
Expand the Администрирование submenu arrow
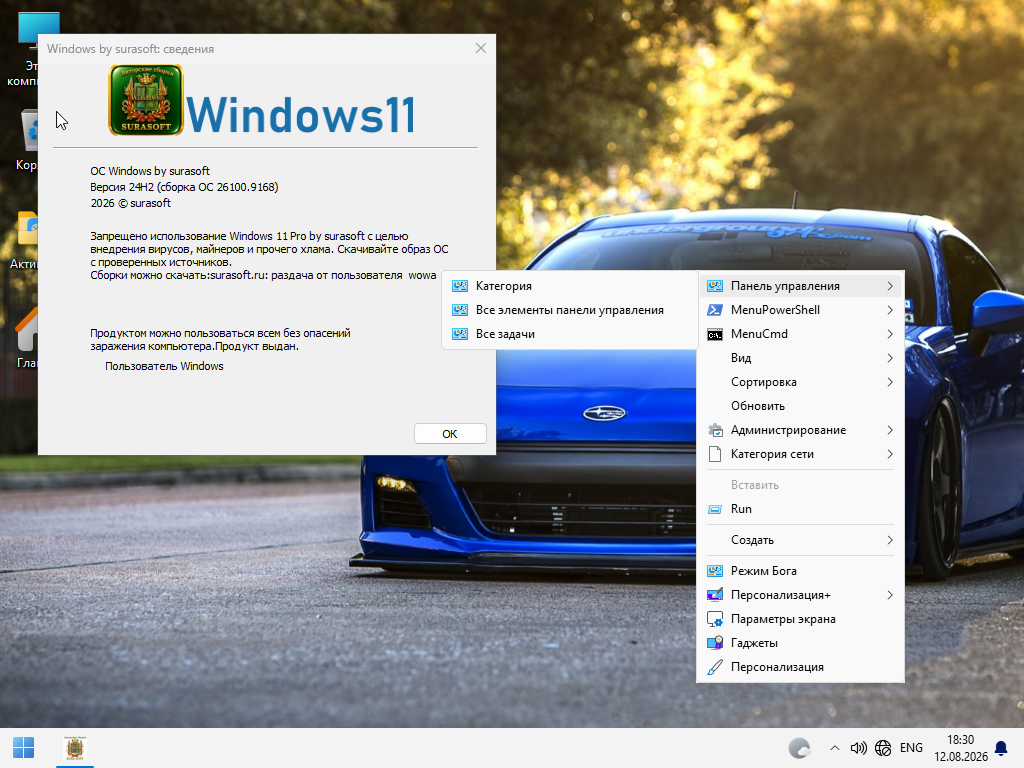889,430
